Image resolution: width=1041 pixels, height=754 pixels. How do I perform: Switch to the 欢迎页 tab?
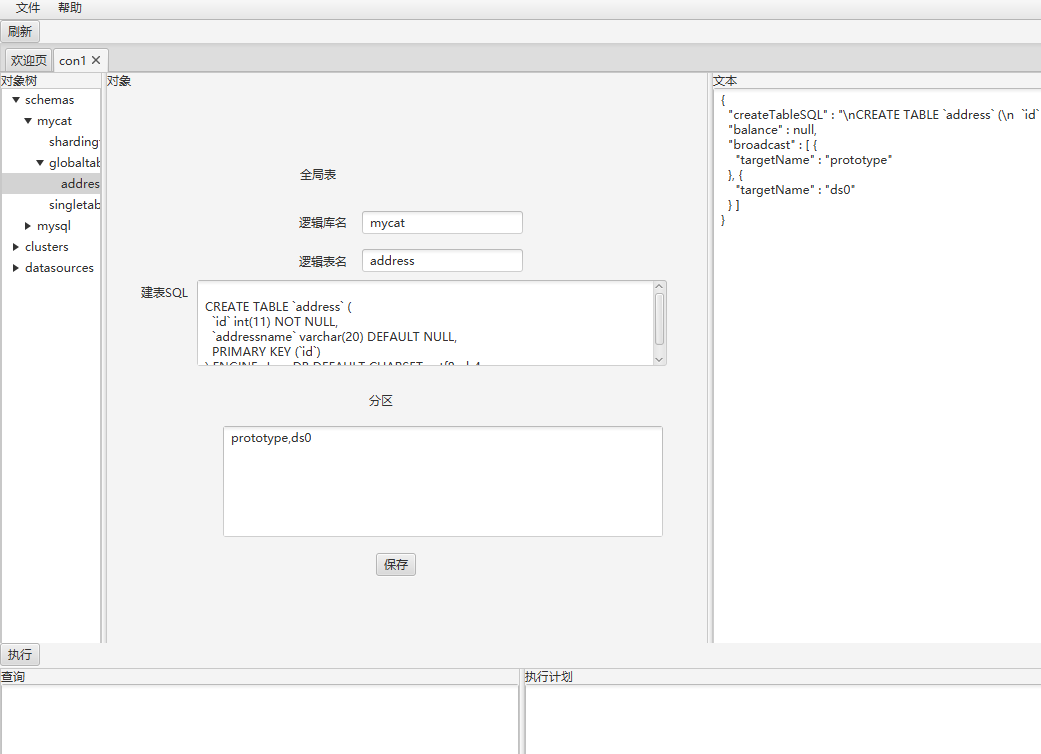point(29,60)
